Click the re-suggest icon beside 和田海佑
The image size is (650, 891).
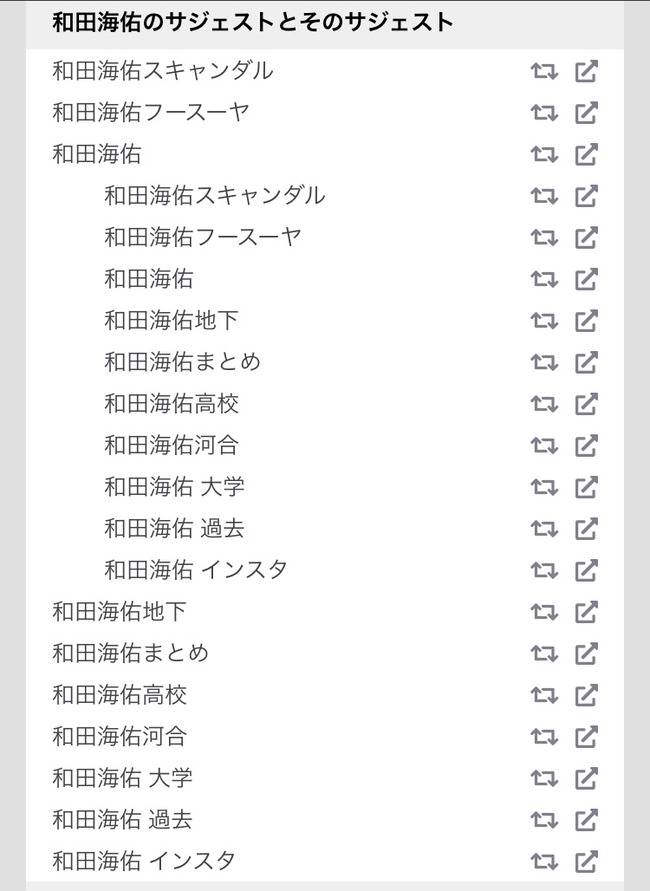(x=545, y=154)
